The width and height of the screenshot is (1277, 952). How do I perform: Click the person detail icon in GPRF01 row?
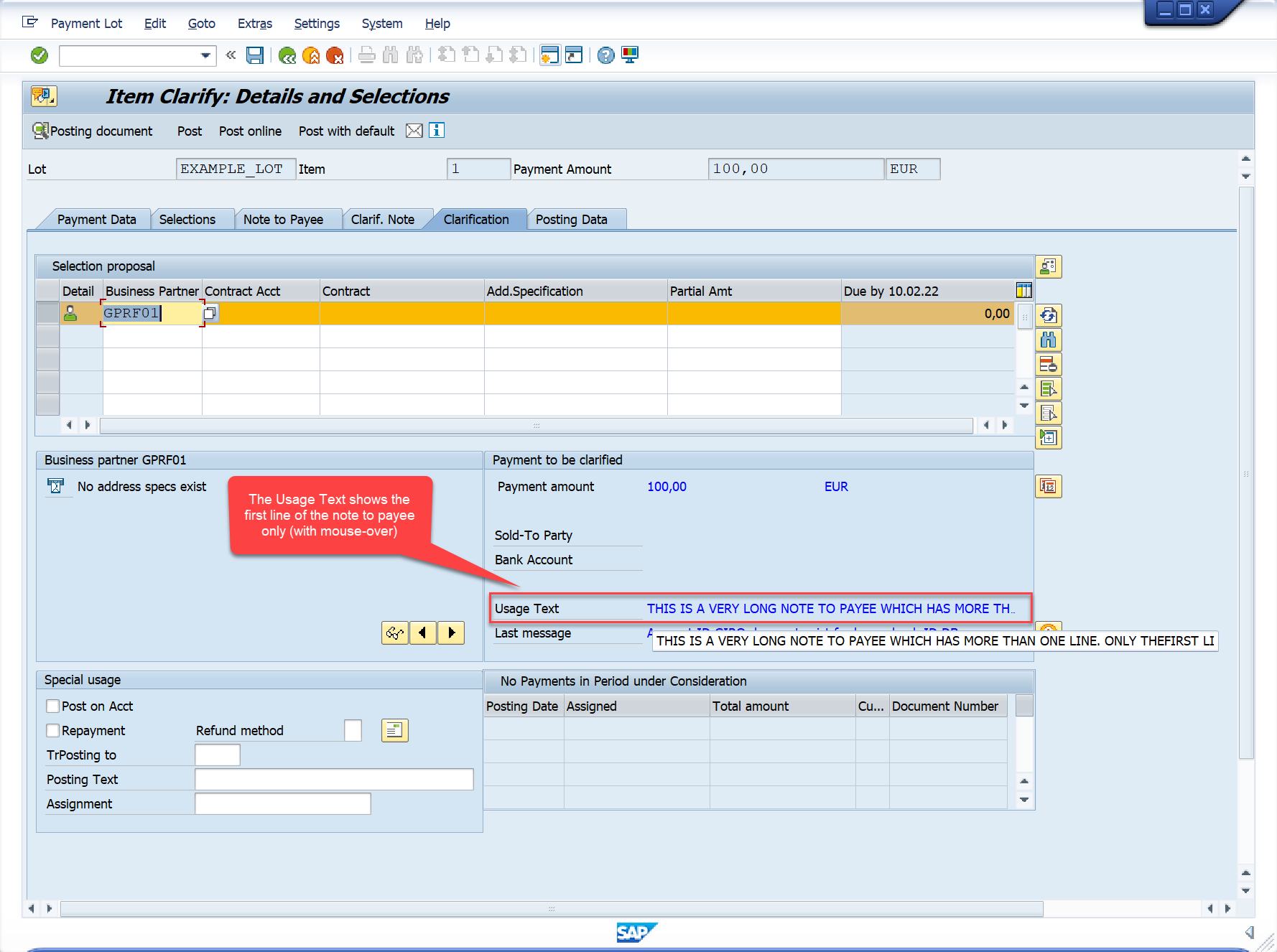point(70,314)
